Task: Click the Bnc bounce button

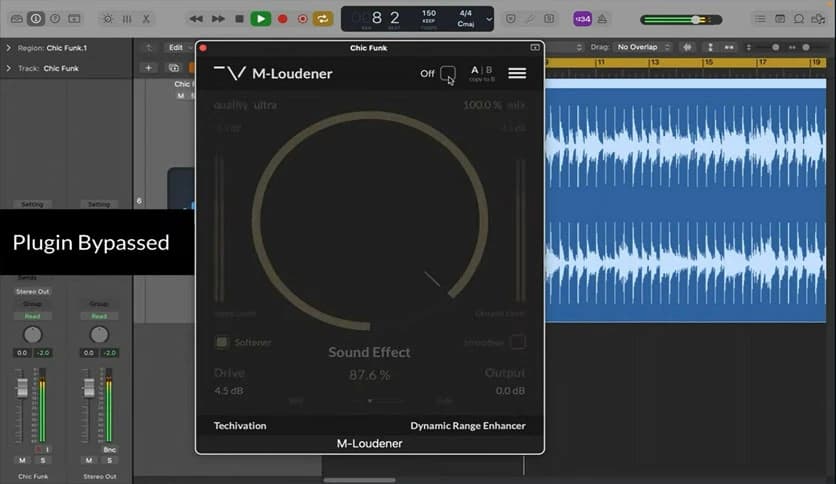Action: click(x=110, y=449)
